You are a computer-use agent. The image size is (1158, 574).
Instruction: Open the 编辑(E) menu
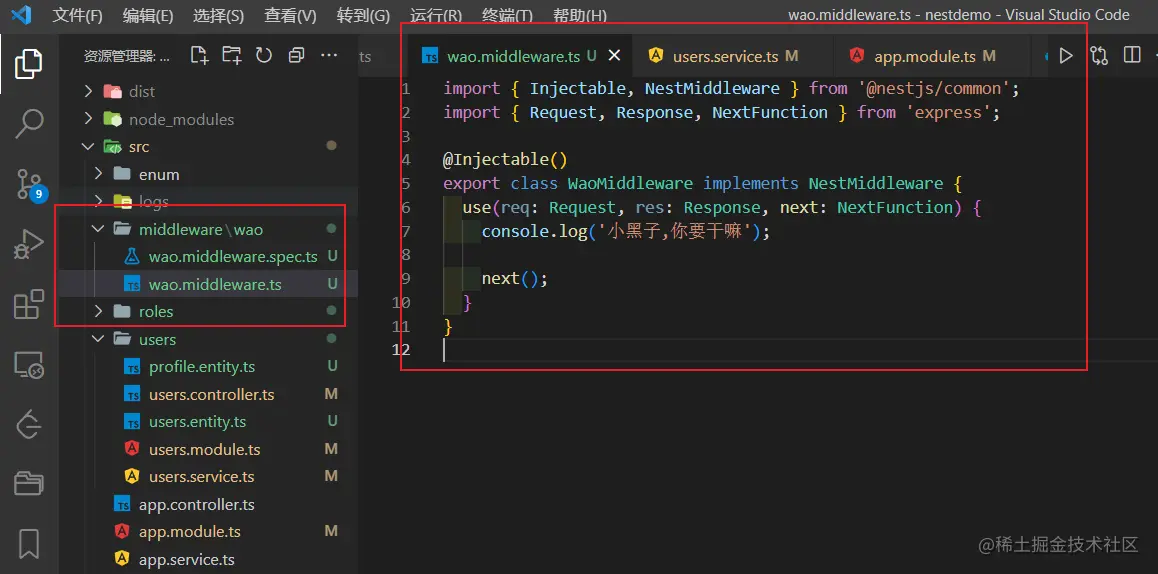(148, 16)
